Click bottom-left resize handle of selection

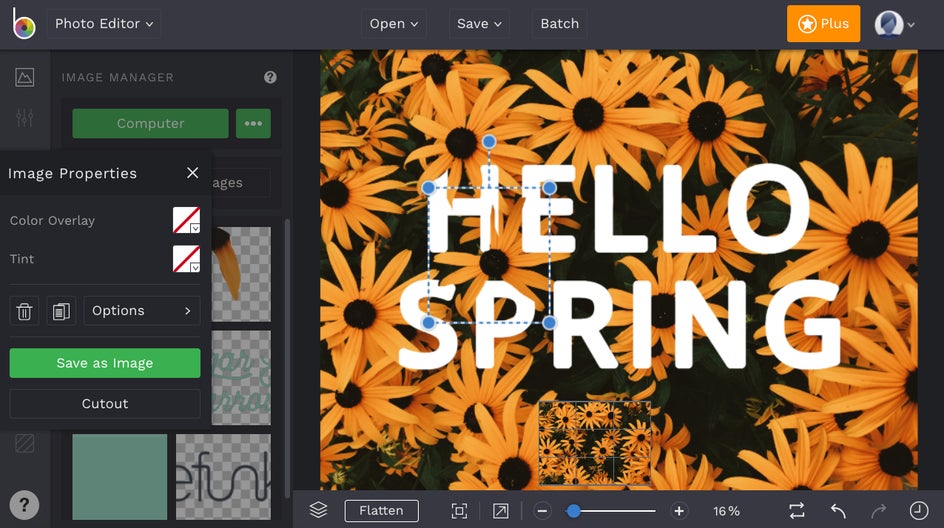pos(428,323)
